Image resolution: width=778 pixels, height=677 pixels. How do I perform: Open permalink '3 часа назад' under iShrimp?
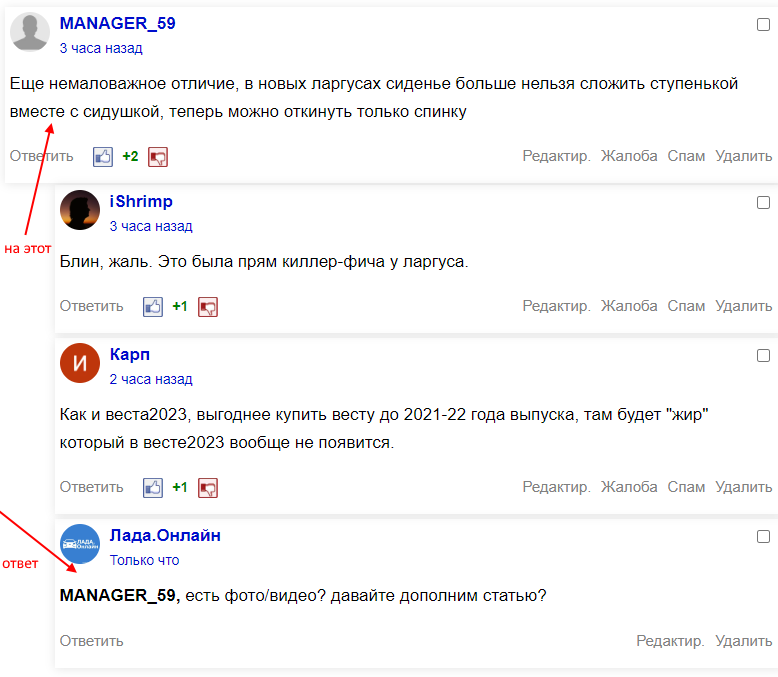coord(151,226)
